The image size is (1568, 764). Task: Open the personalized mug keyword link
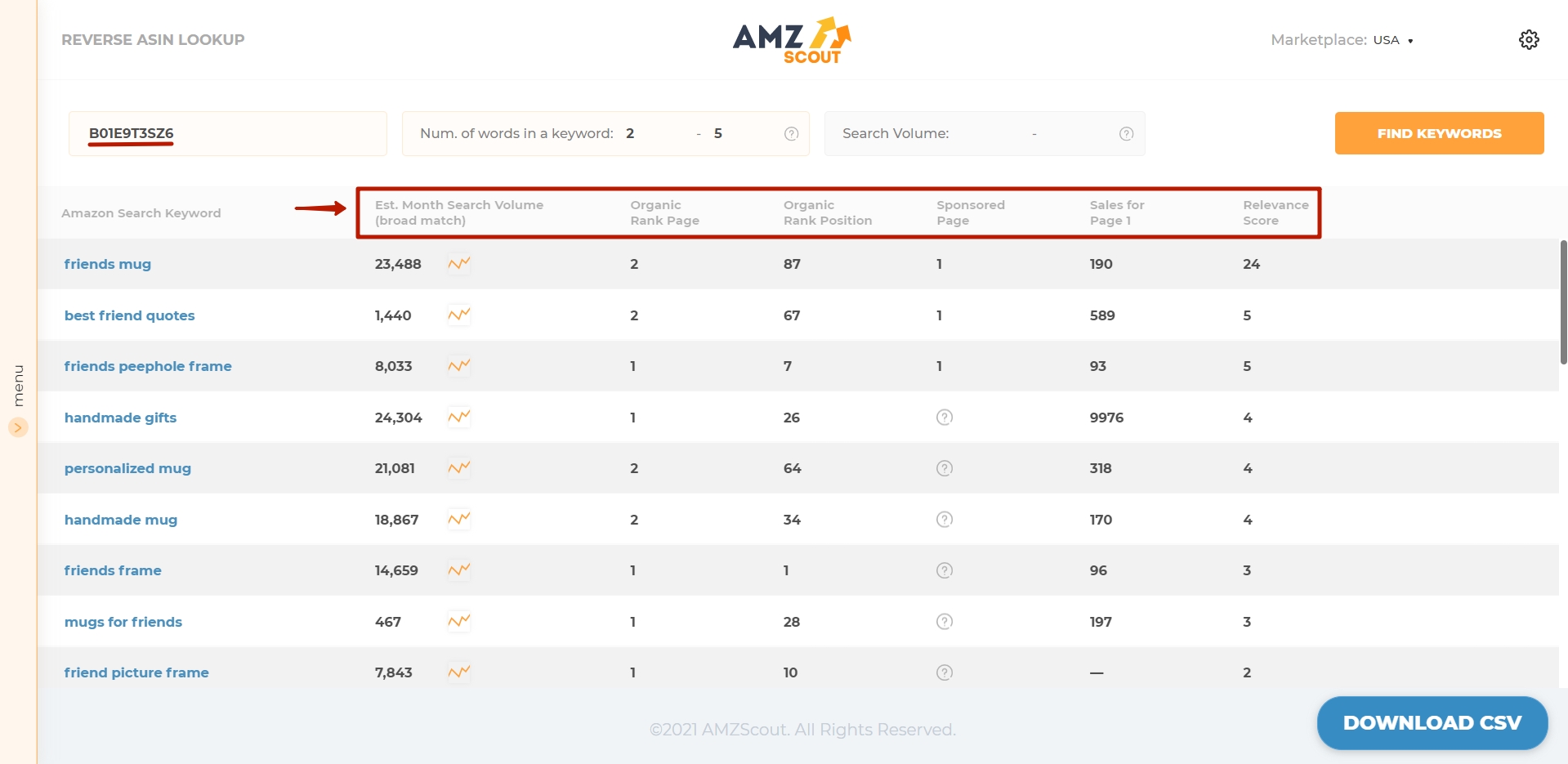point(127,467)
